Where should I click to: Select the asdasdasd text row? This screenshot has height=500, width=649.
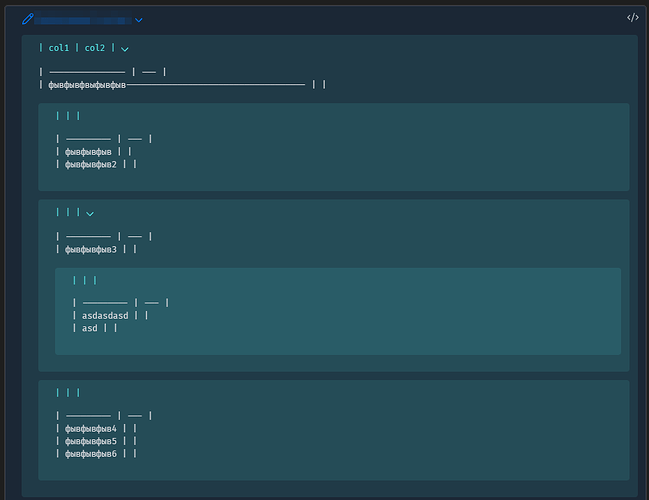click(x=105, y=316)
